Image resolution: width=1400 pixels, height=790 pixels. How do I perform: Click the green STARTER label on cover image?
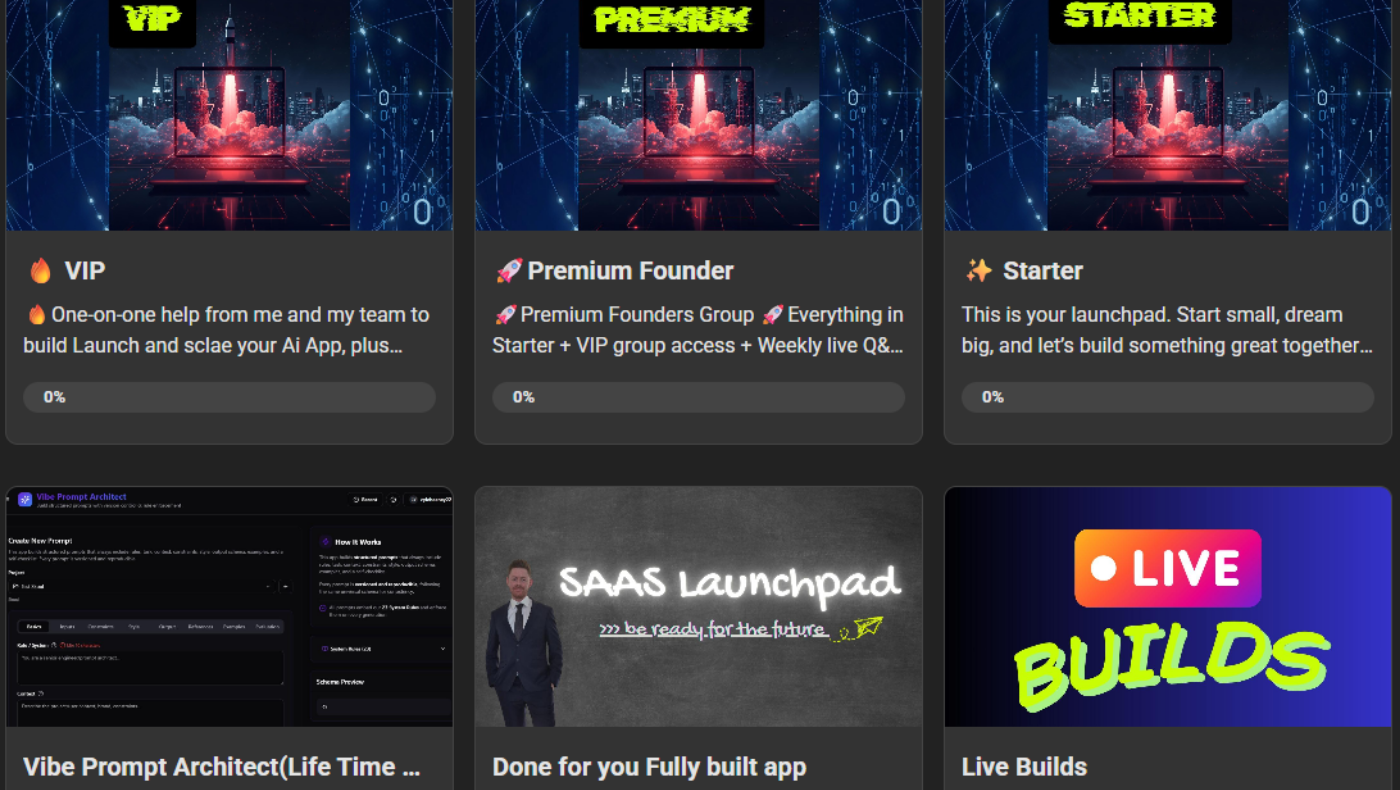1139,16
